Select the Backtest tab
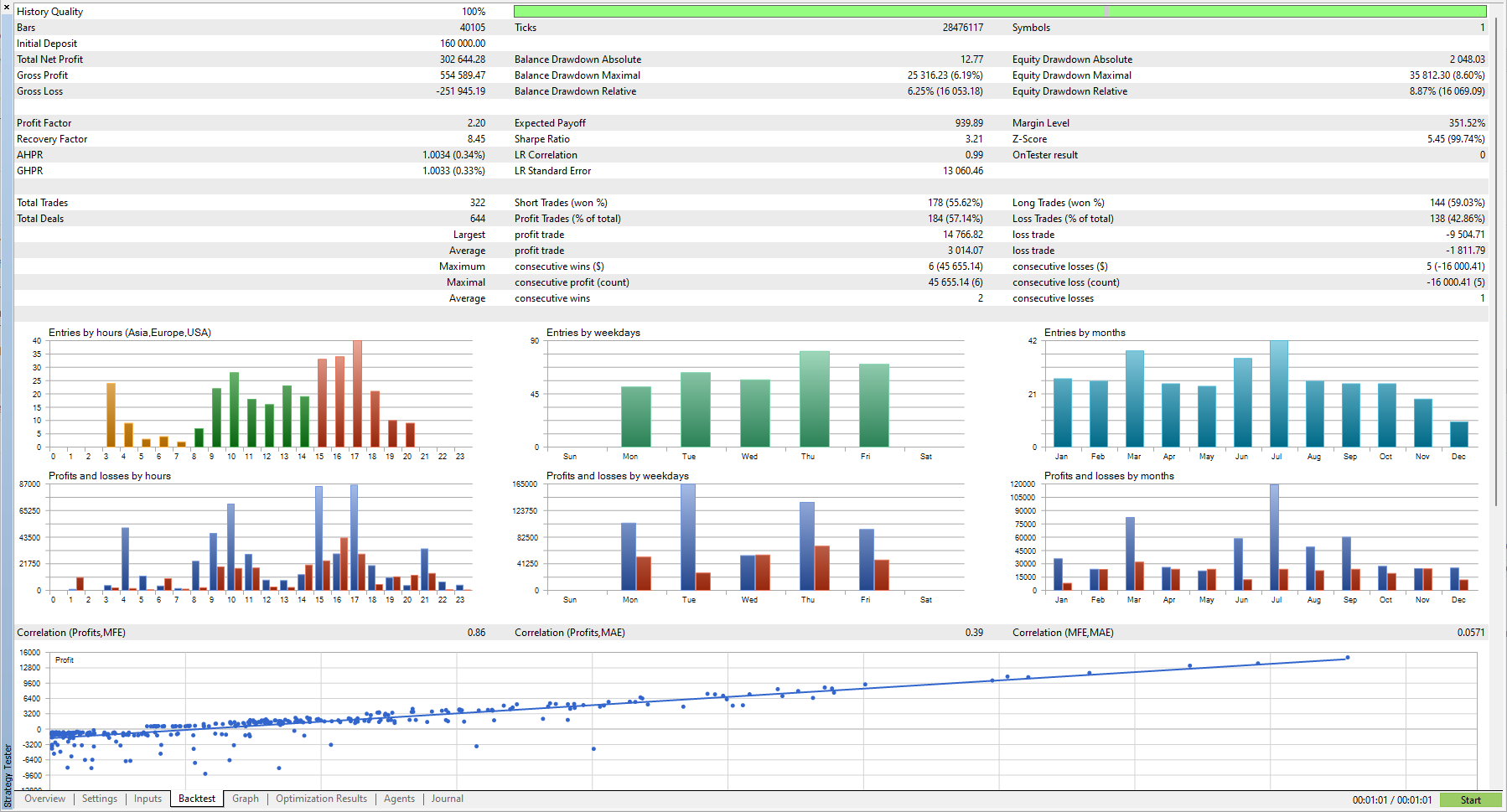The height and width of the screenshot is (812, 1507). tap(197, 799)
